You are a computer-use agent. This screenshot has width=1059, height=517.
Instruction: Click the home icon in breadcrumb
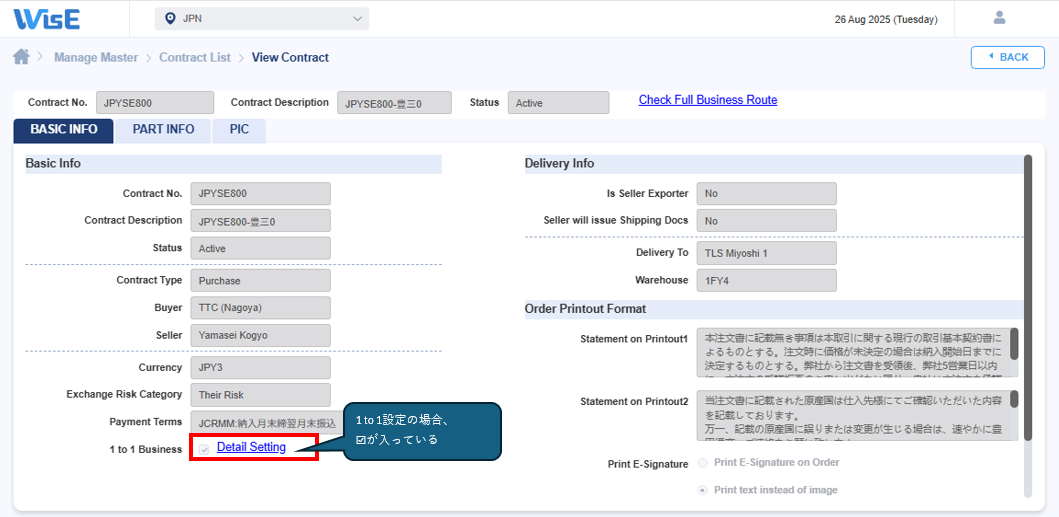click(21, 57)
